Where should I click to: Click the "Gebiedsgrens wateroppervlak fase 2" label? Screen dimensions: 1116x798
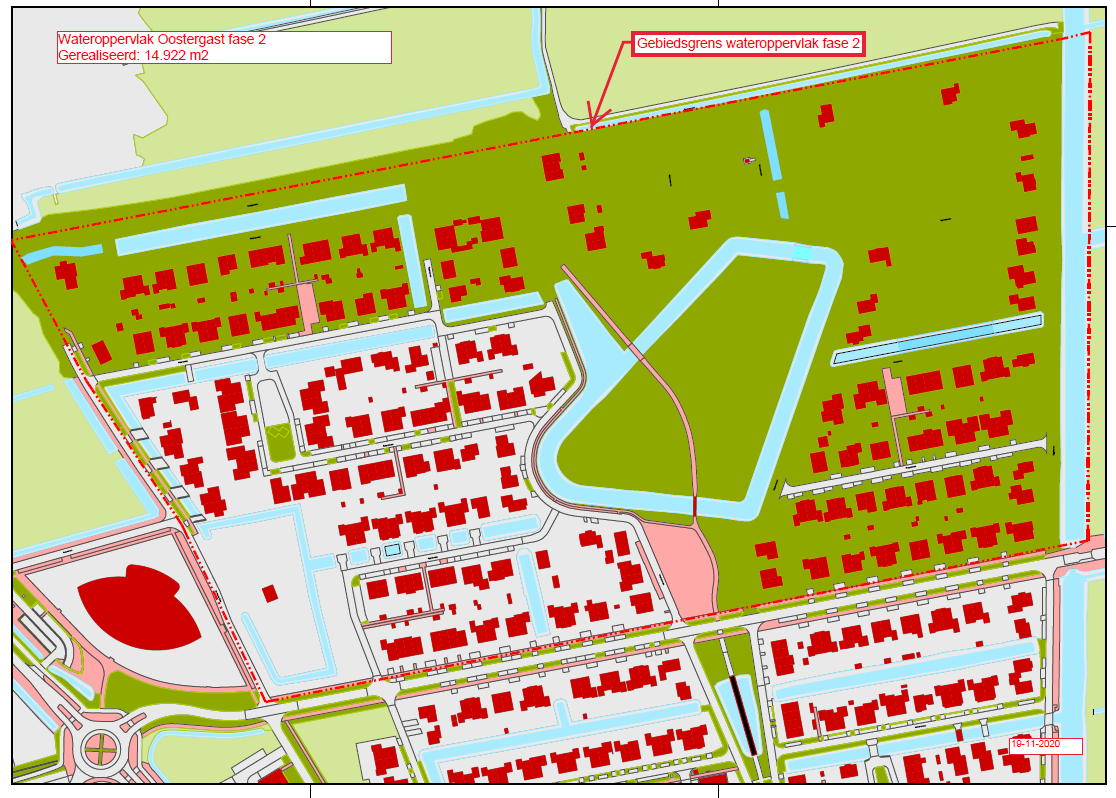coord(748,43)
